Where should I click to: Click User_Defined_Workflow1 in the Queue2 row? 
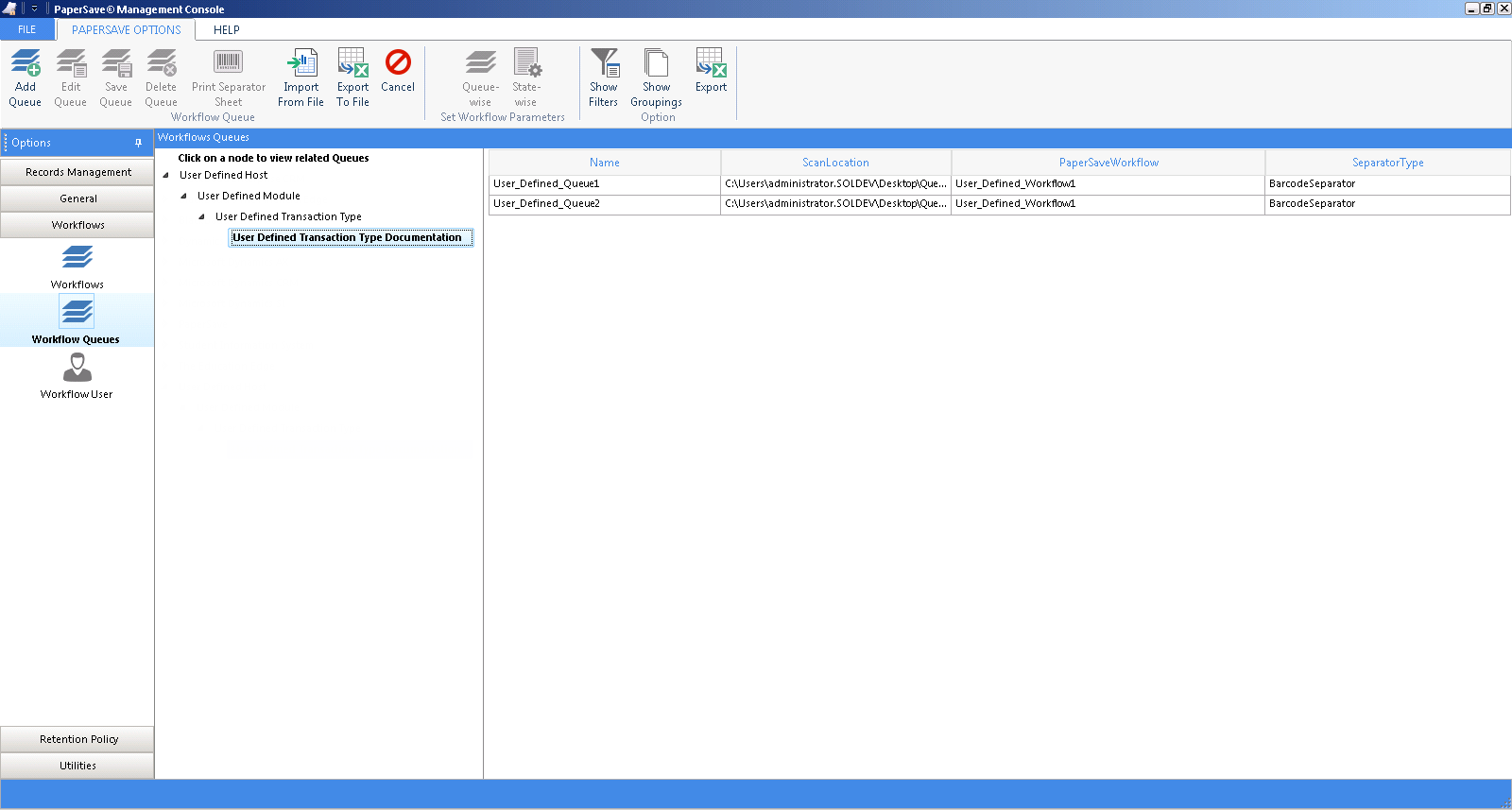point(1108,204)
